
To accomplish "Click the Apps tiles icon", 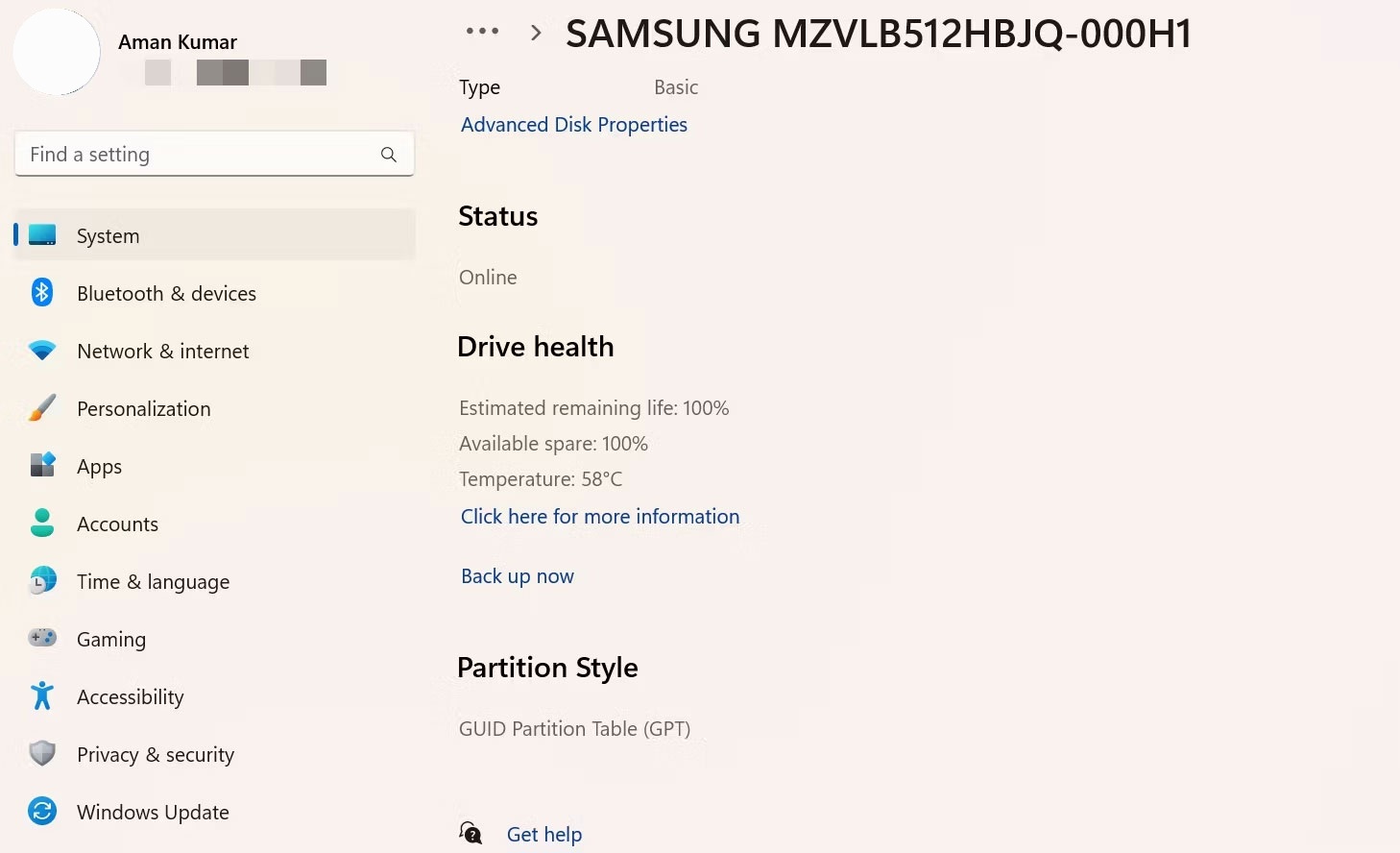I will pos(42,465).
